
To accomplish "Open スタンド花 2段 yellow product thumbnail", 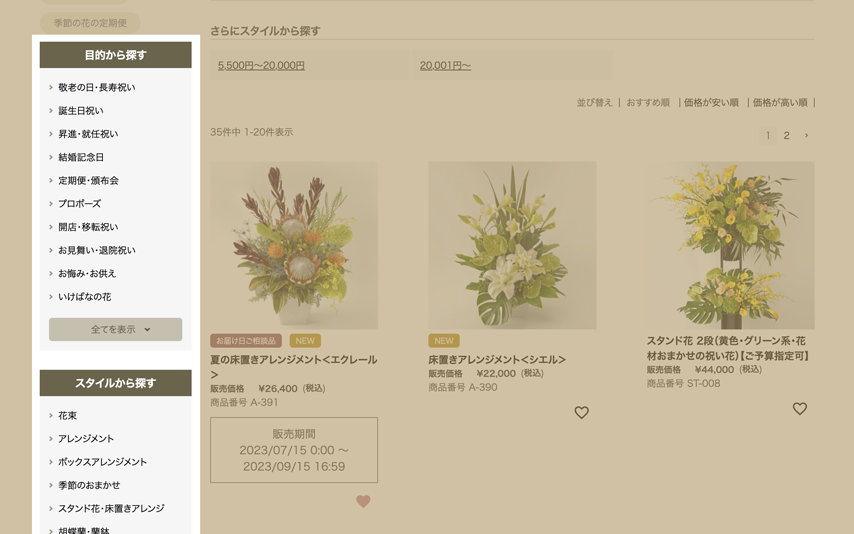I will [x=730, y=245].
